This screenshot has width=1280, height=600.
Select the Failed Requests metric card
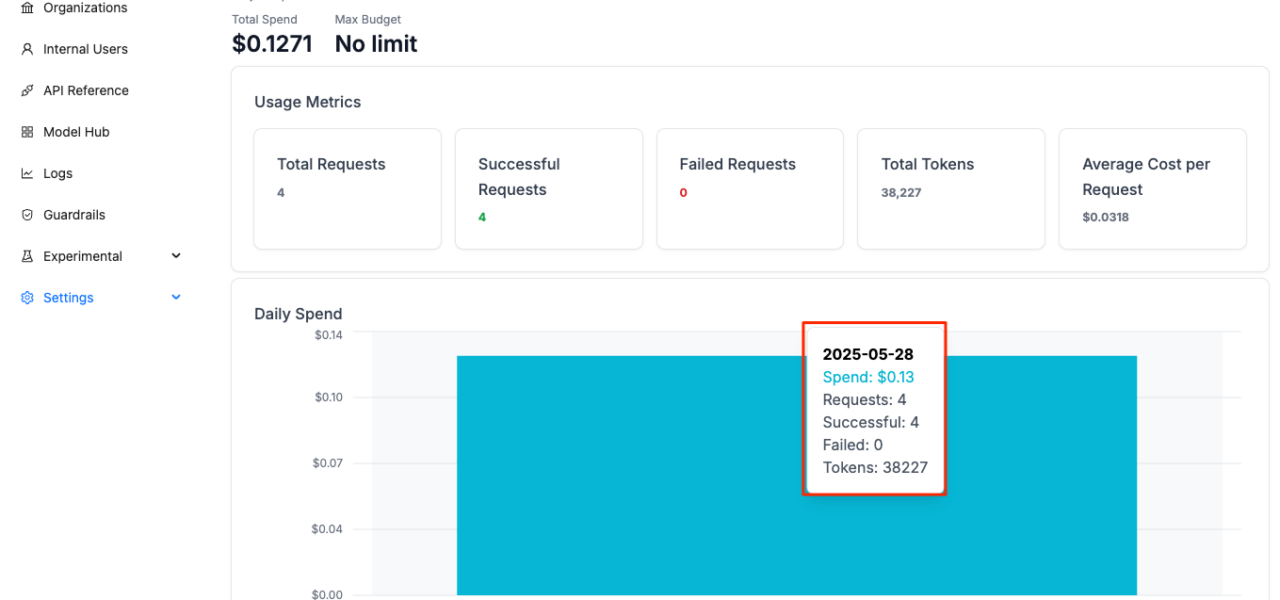click(749, 188)
